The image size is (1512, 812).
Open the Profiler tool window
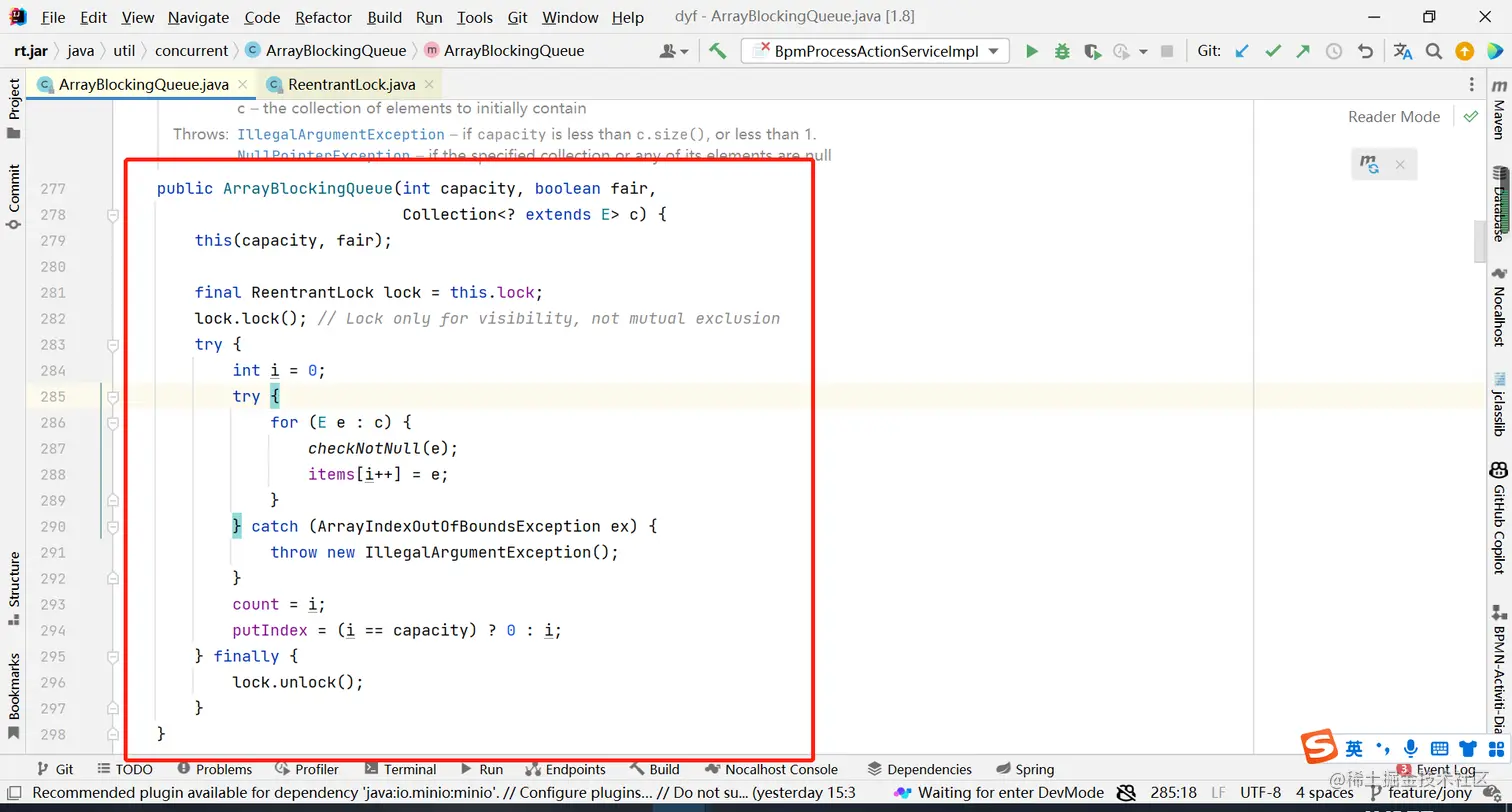coord(307,769)
